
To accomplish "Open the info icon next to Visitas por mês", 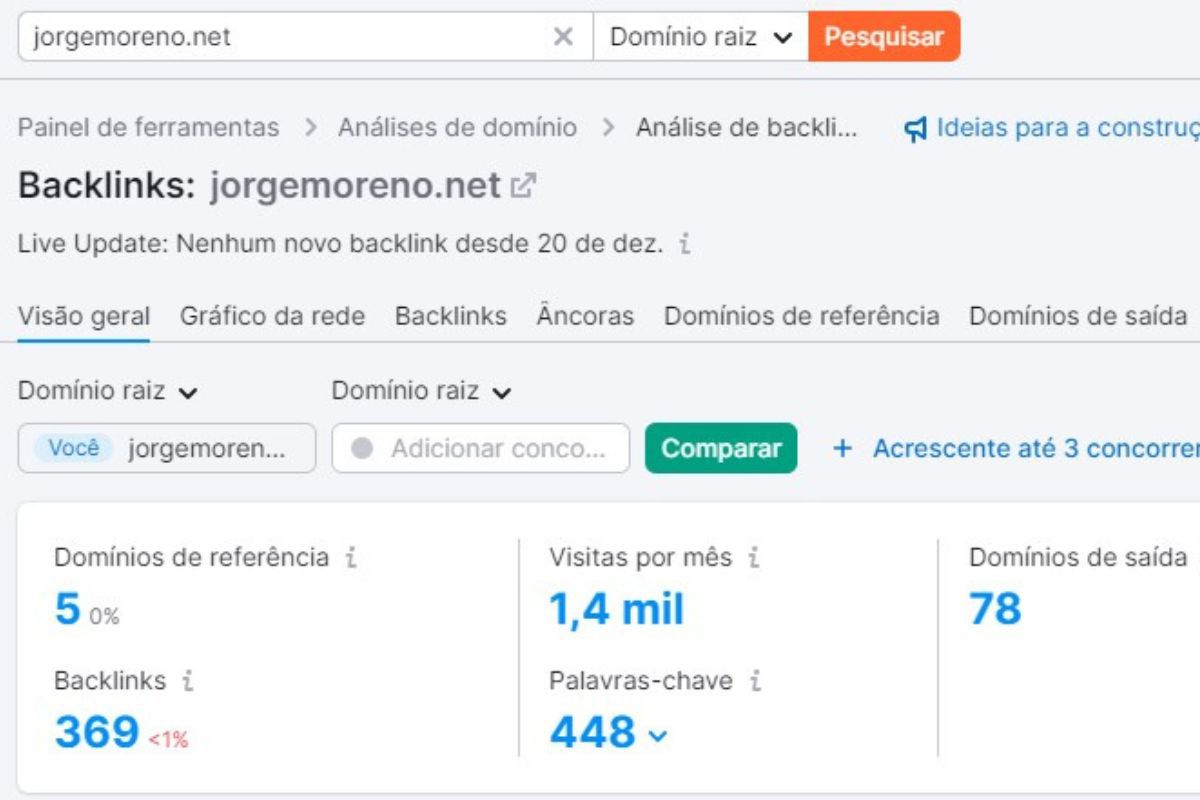I will click(756, 558).
